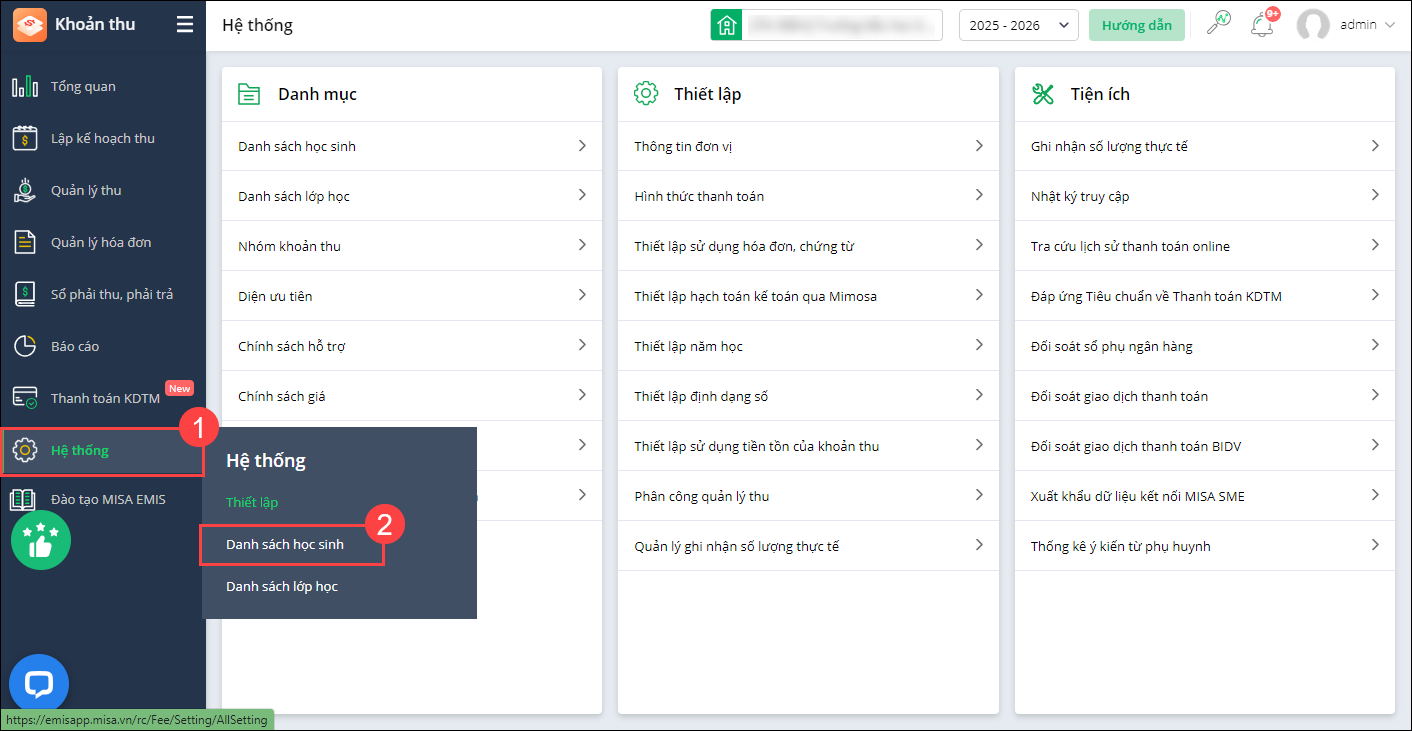Click the magnifier search icon in header
The height and width of the screenshot is (731, 1412).
pyautogui.click(x=1218, y=24)
